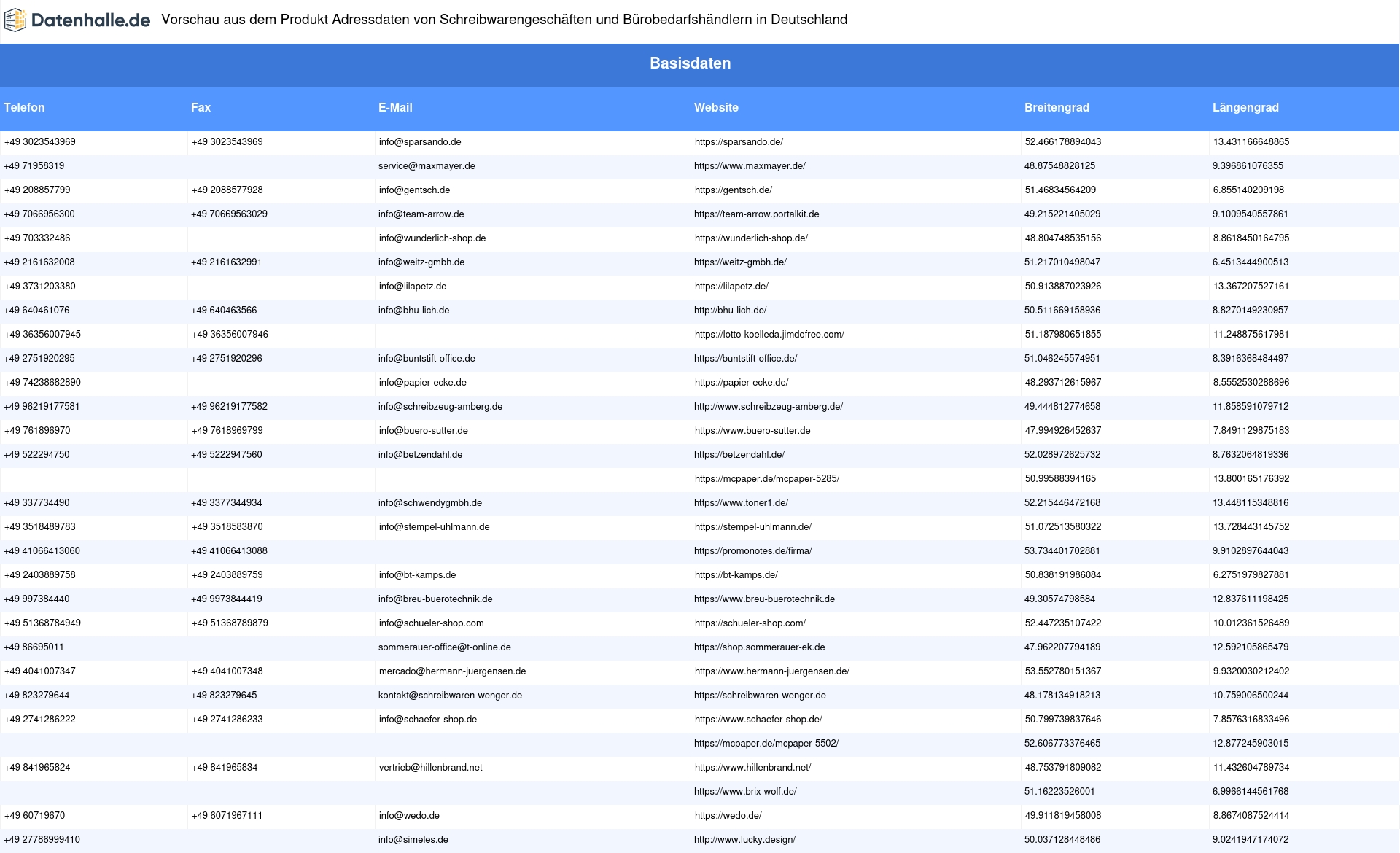Screen dimensions: 1400x853
Task: Click fax number +49 36356007946
Action: click(230, 335)
